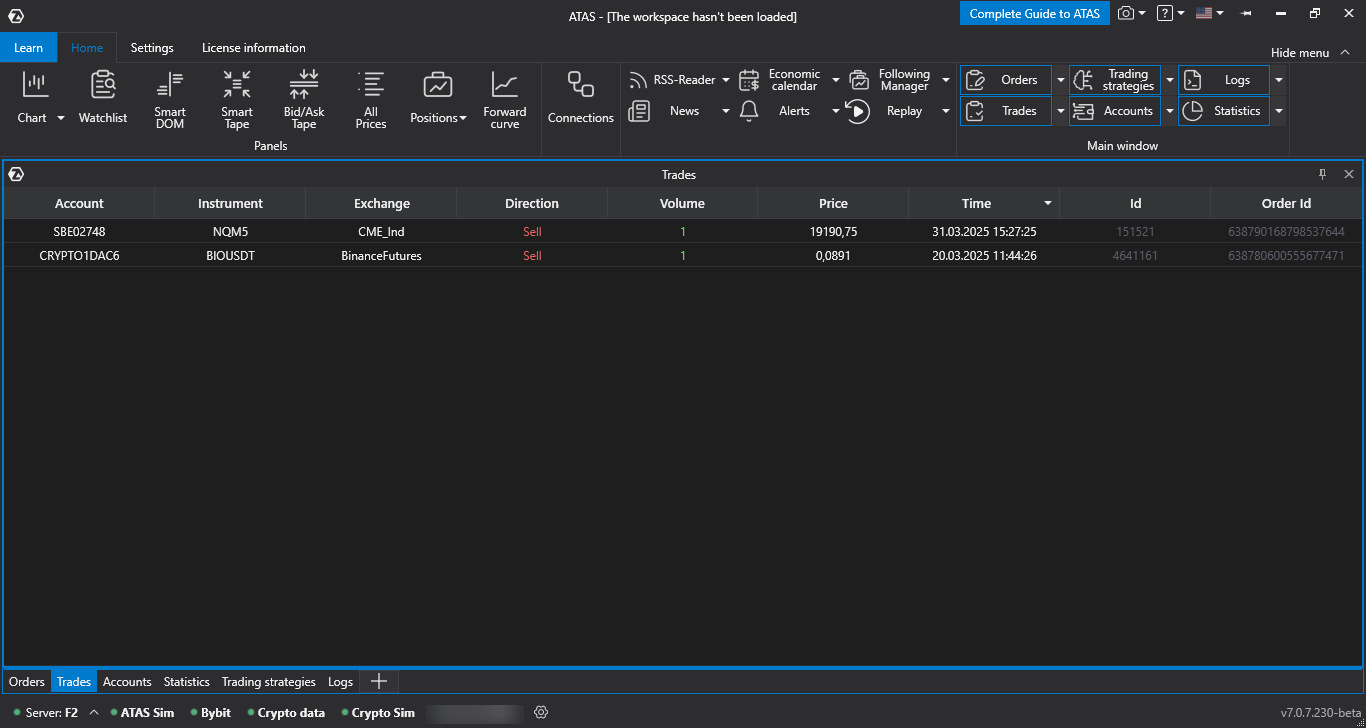
Task: Open the All Prices panel
Action: [x=371, y=99]
